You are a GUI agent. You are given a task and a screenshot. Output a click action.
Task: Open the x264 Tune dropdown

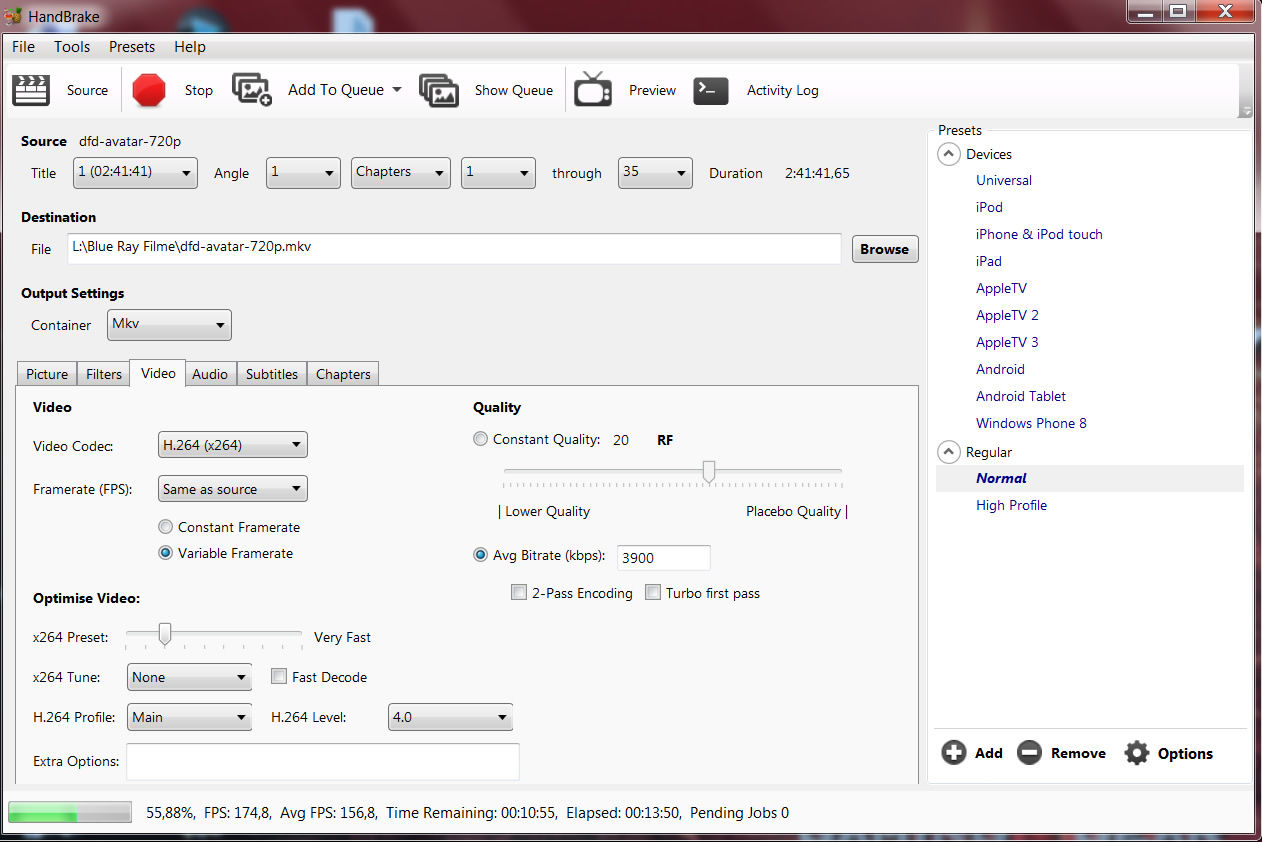(x=190, y=677)
